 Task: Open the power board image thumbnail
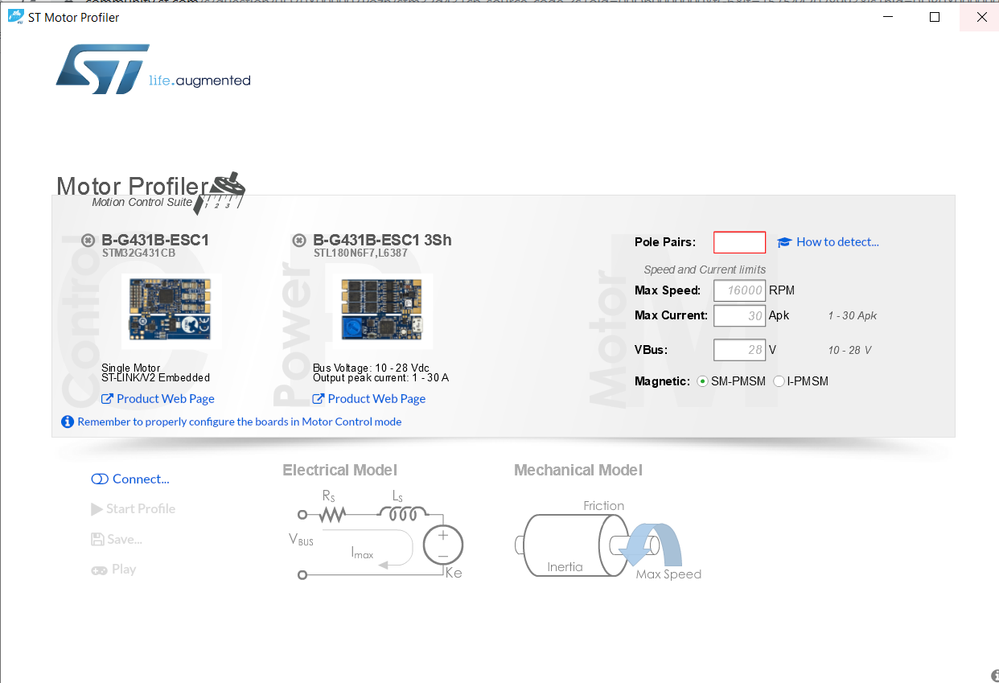[x=382, y=311]
